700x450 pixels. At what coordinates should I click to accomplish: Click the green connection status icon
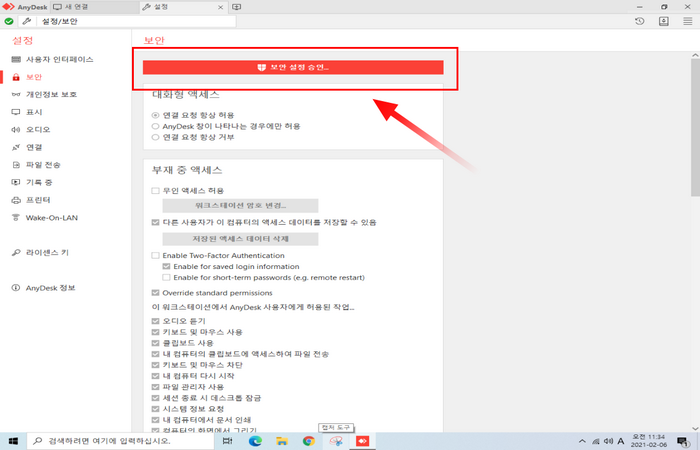(x=8, y=21)
